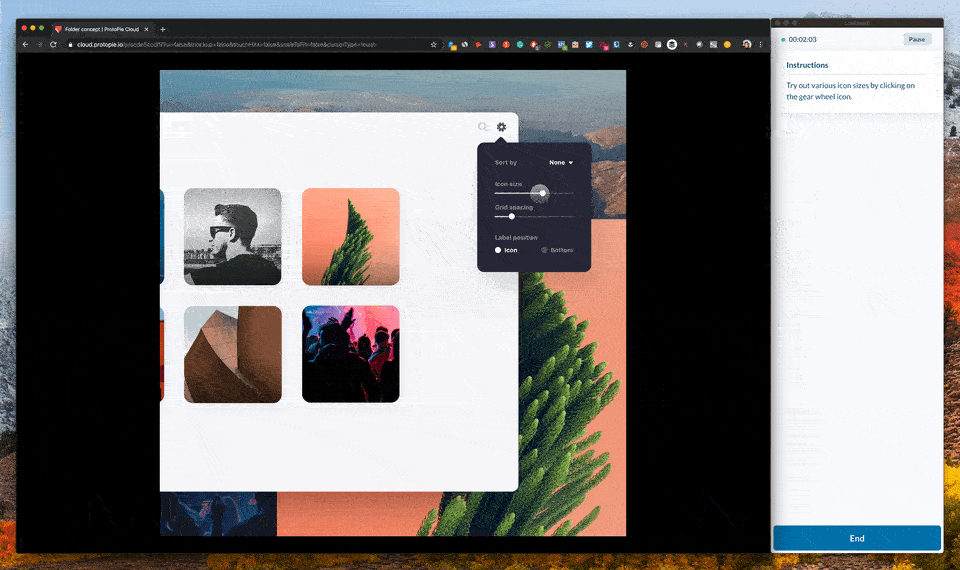This screenshot has height=570, width=960.
Task: Click the search magnifier icon beside the gear
Action: tap(482, 127)
